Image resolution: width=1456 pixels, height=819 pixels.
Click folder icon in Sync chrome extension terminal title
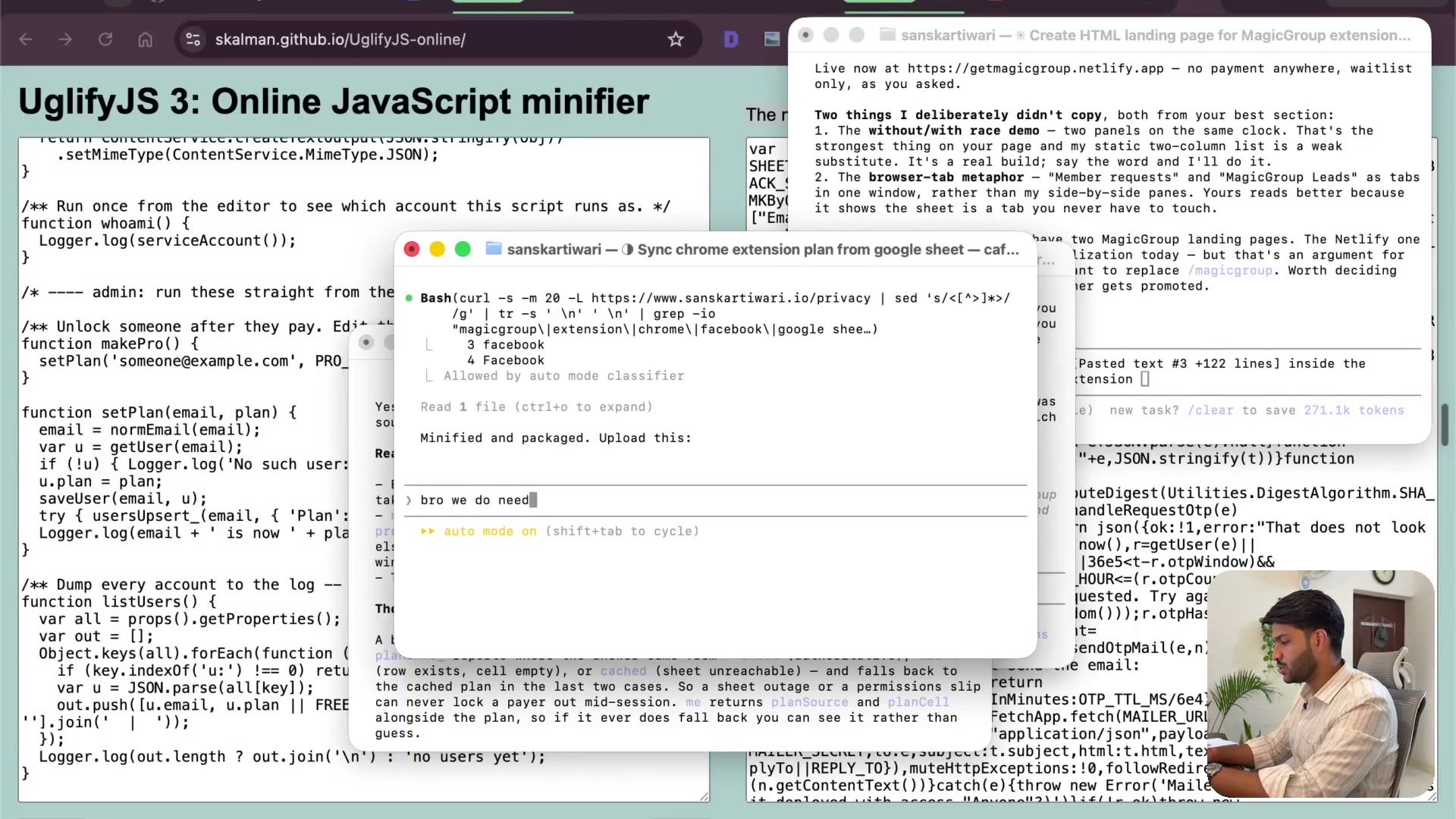[x=494, y=249]
